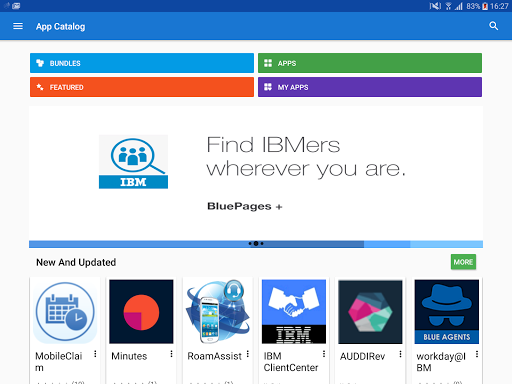Expand overflow menu for RoamAssist
The width and height of the screenshot is (512, 384).
click(248, 354)
